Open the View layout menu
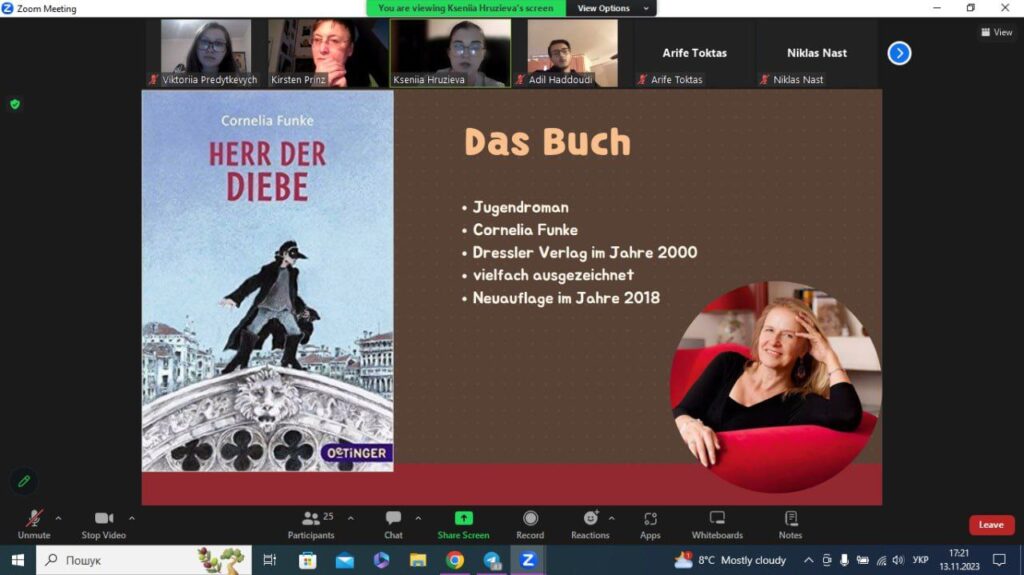 [996, 32]
